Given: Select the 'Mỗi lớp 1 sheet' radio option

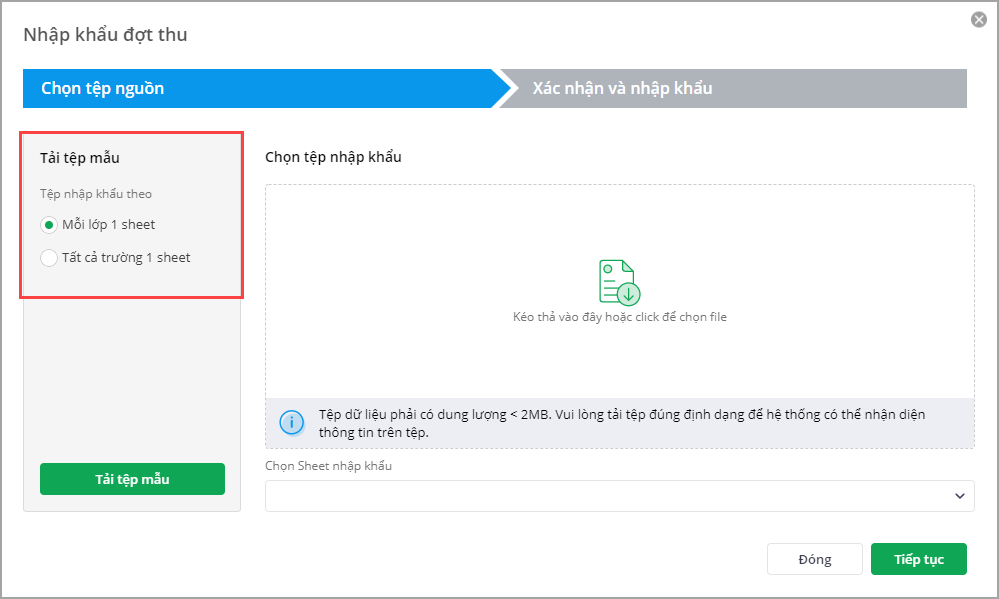Looking at the screenshot, I should (48, 225).
